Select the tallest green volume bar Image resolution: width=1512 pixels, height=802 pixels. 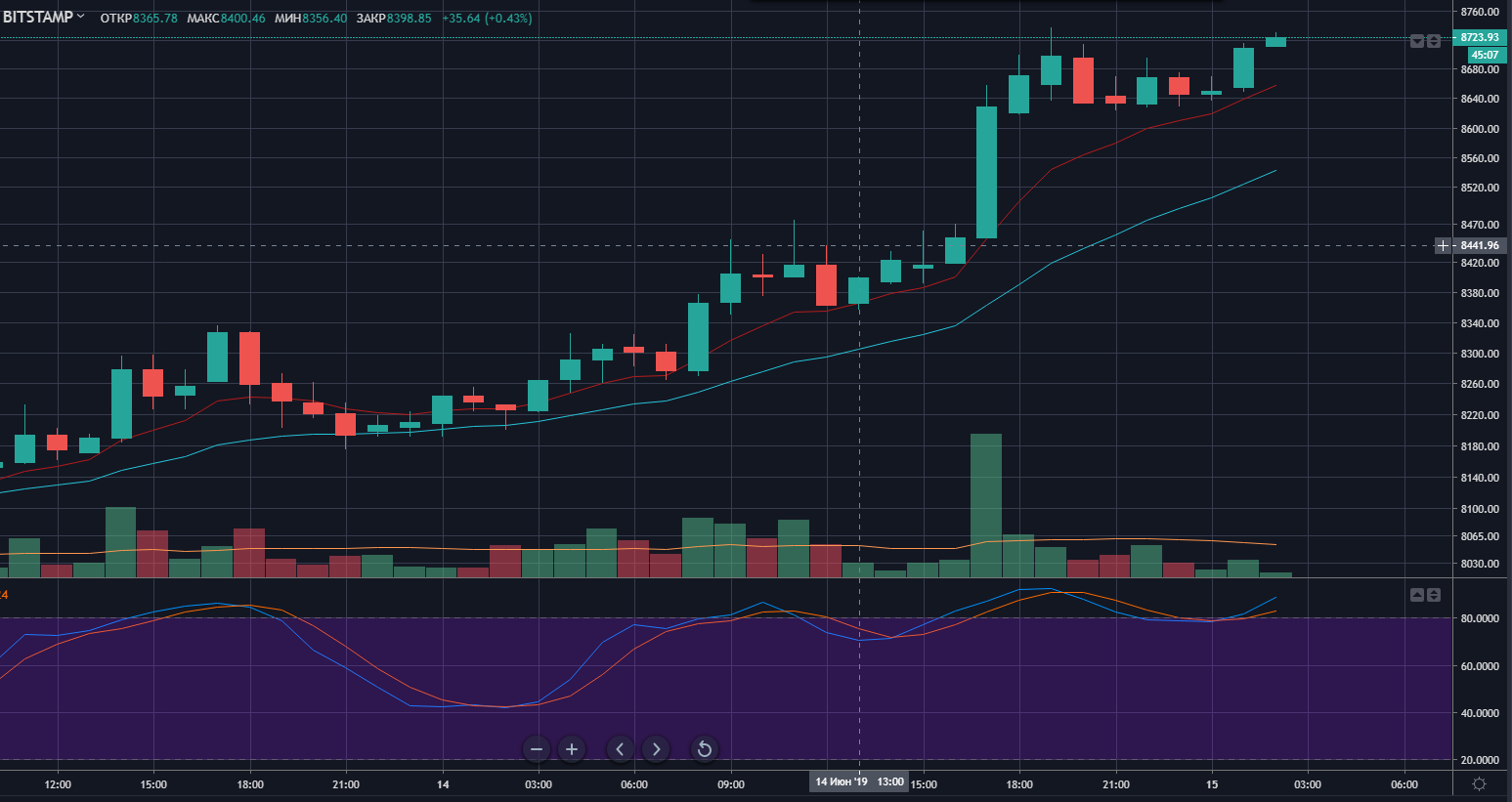986,506
